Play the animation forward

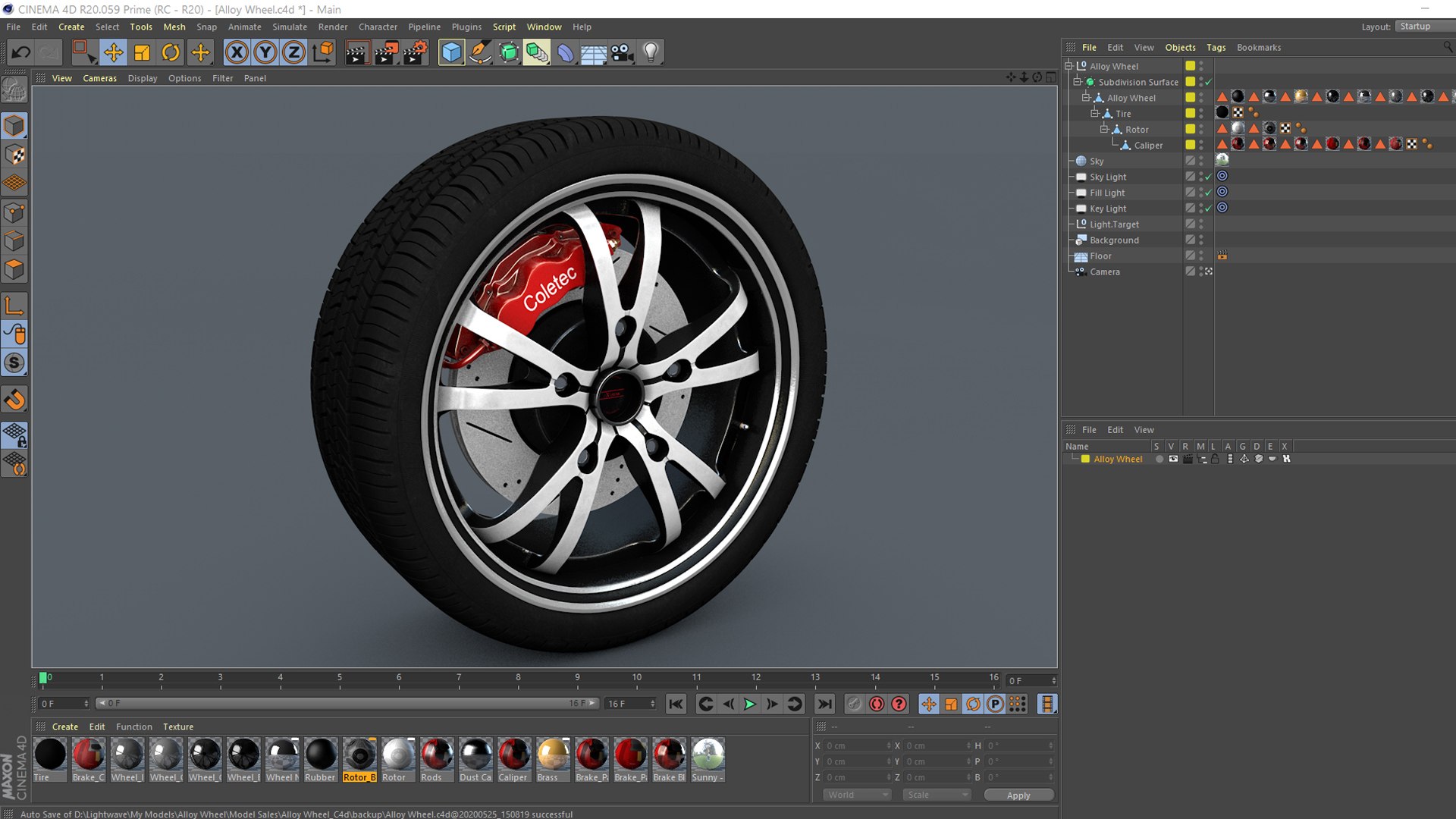coord(750,704)
